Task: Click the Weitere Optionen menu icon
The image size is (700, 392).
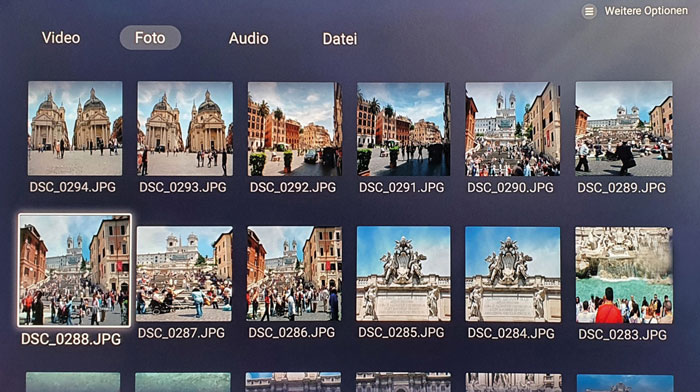Action: 589,12
